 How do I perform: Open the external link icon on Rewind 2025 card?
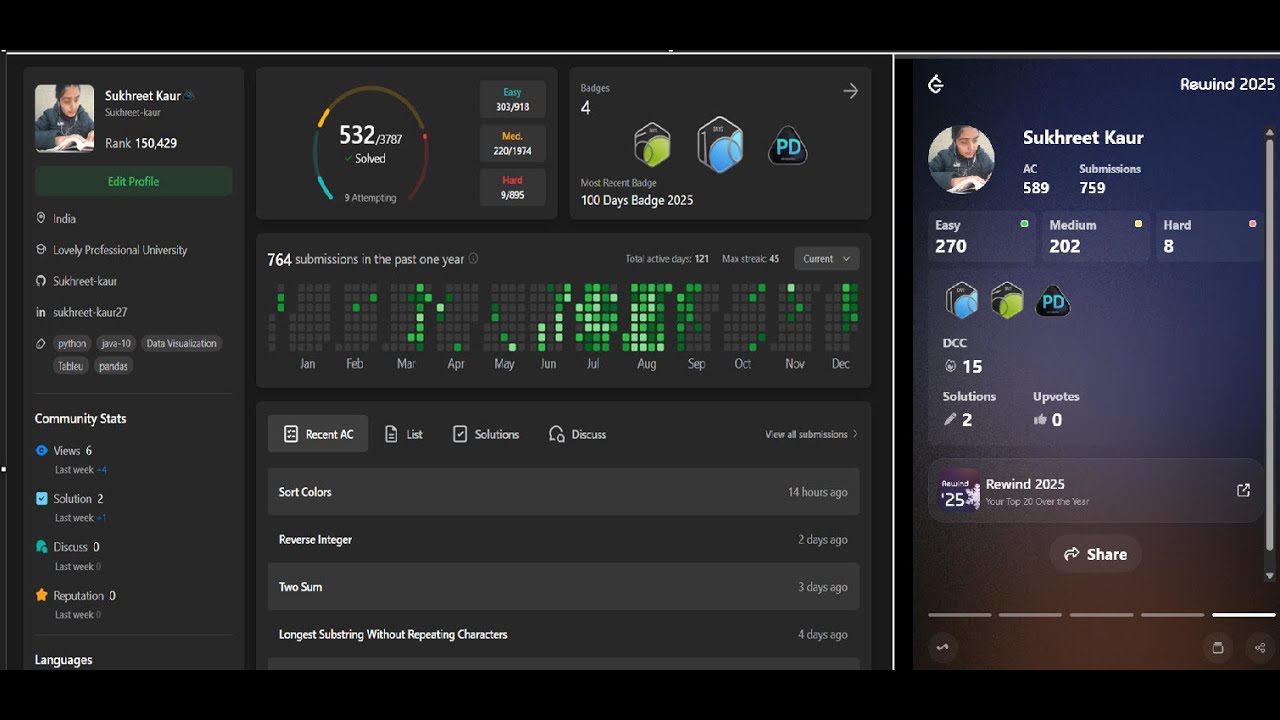pyautogui.click(x=1243, y=490)
